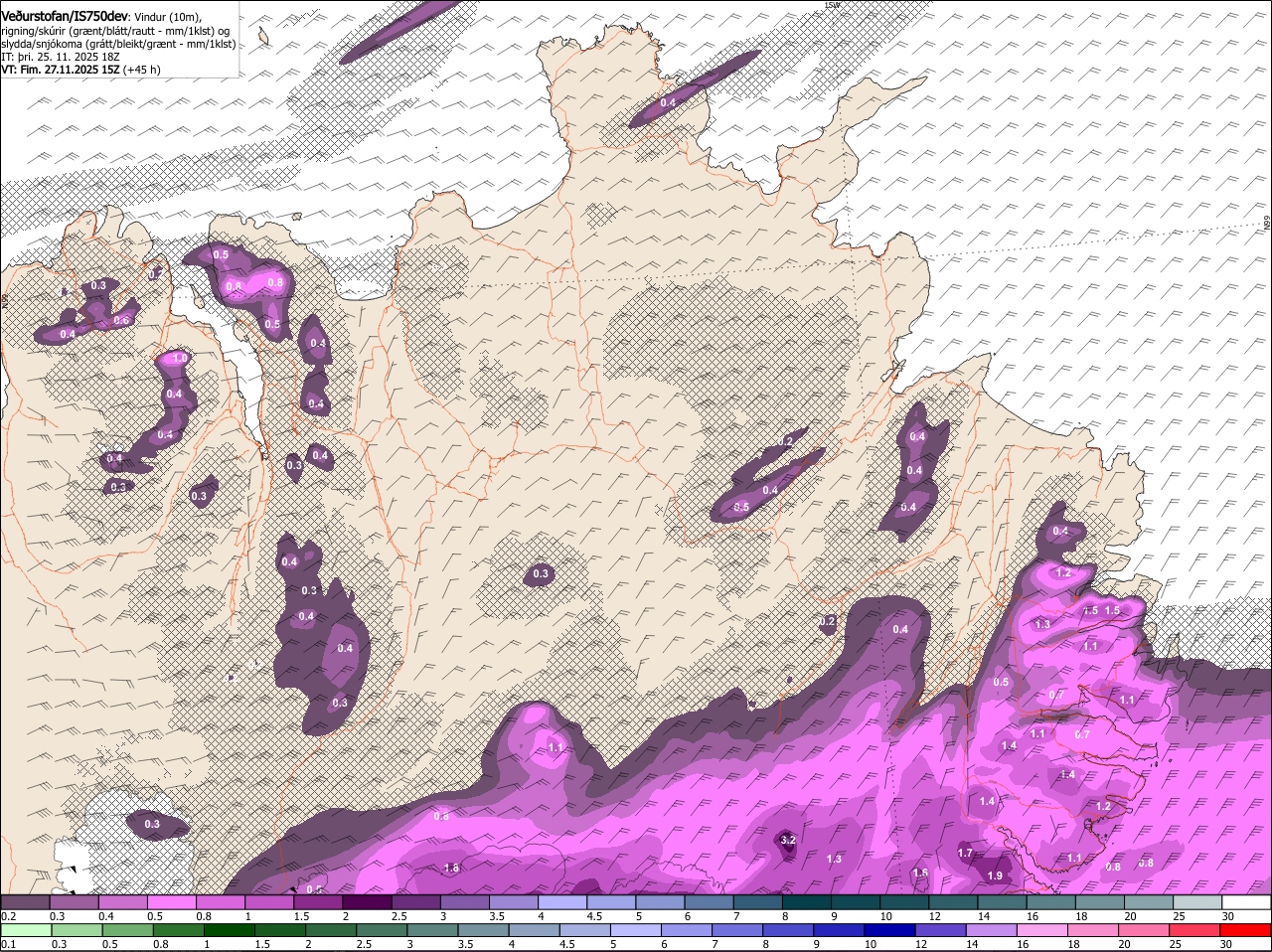Pick the white swatch after 30 on the snow scale
Image resolution: width=1272 pixels, height=952 pixels.
[1246, 902]
